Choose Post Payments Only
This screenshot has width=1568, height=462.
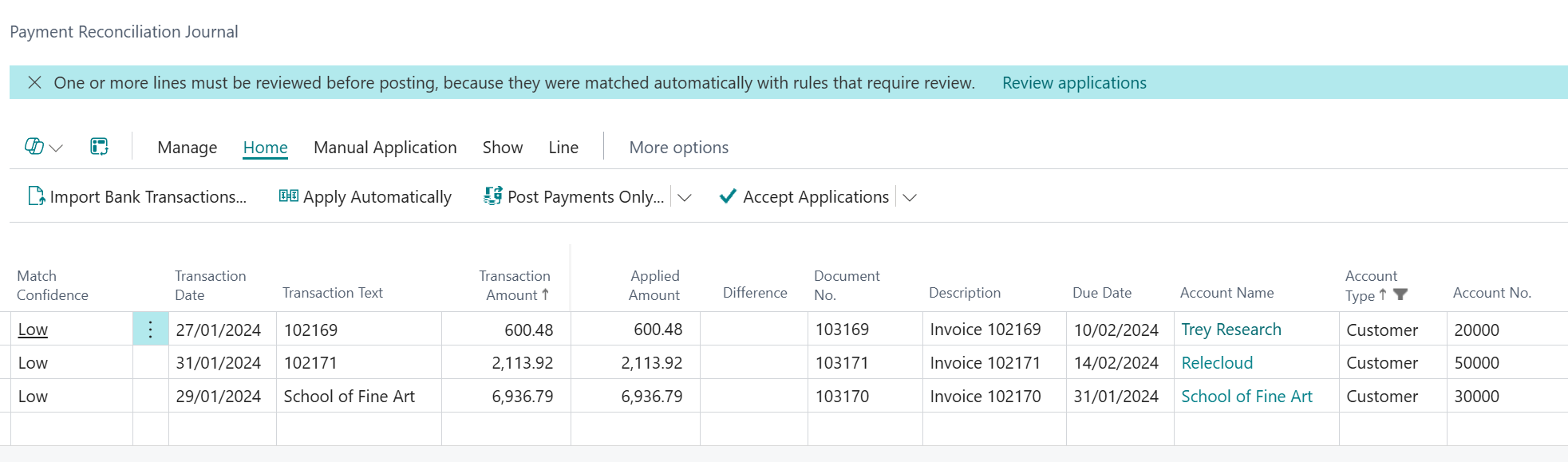pyautogui.click(x=586, y=197)
